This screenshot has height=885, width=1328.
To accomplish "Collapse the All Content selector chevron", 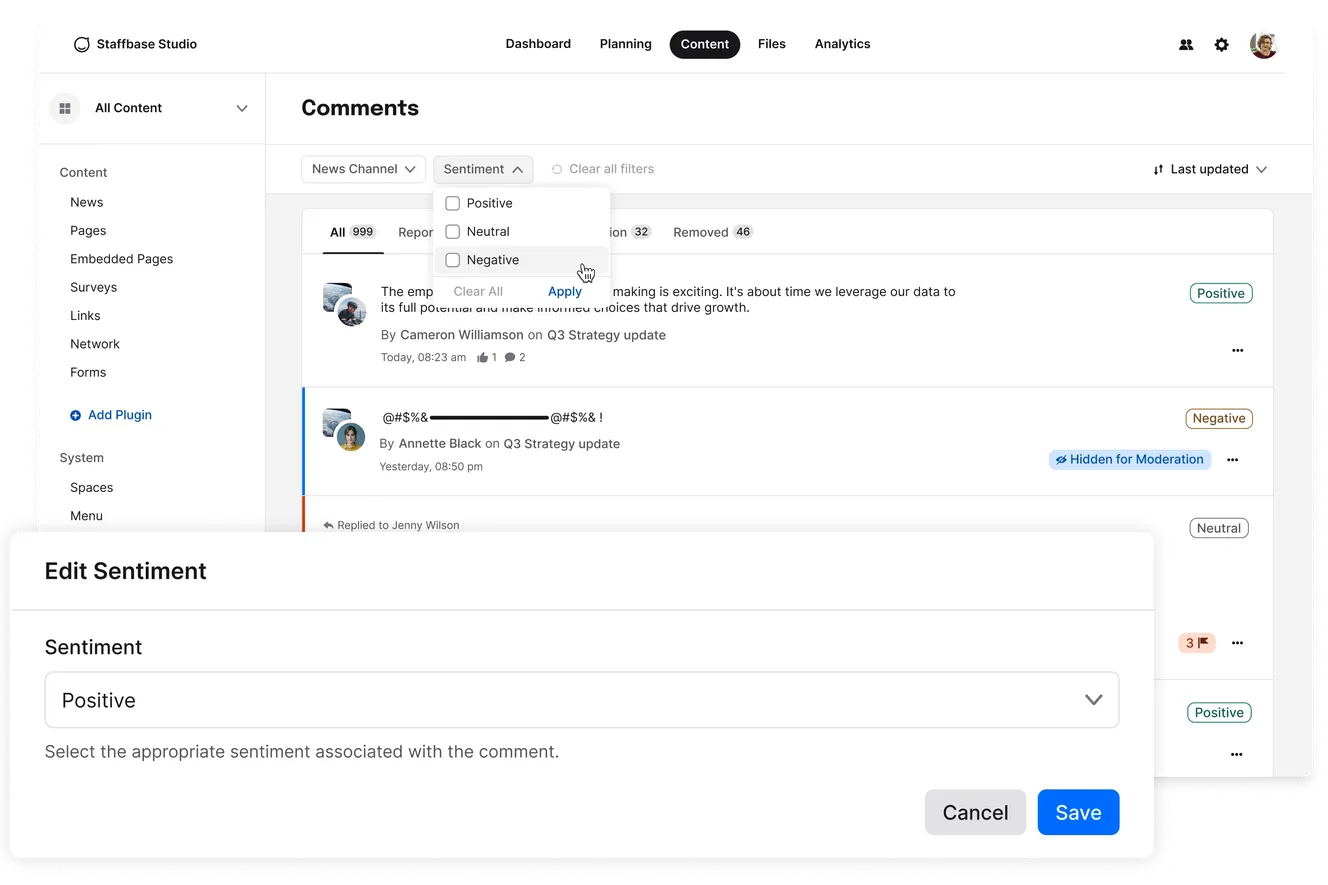I will [240, 108].
